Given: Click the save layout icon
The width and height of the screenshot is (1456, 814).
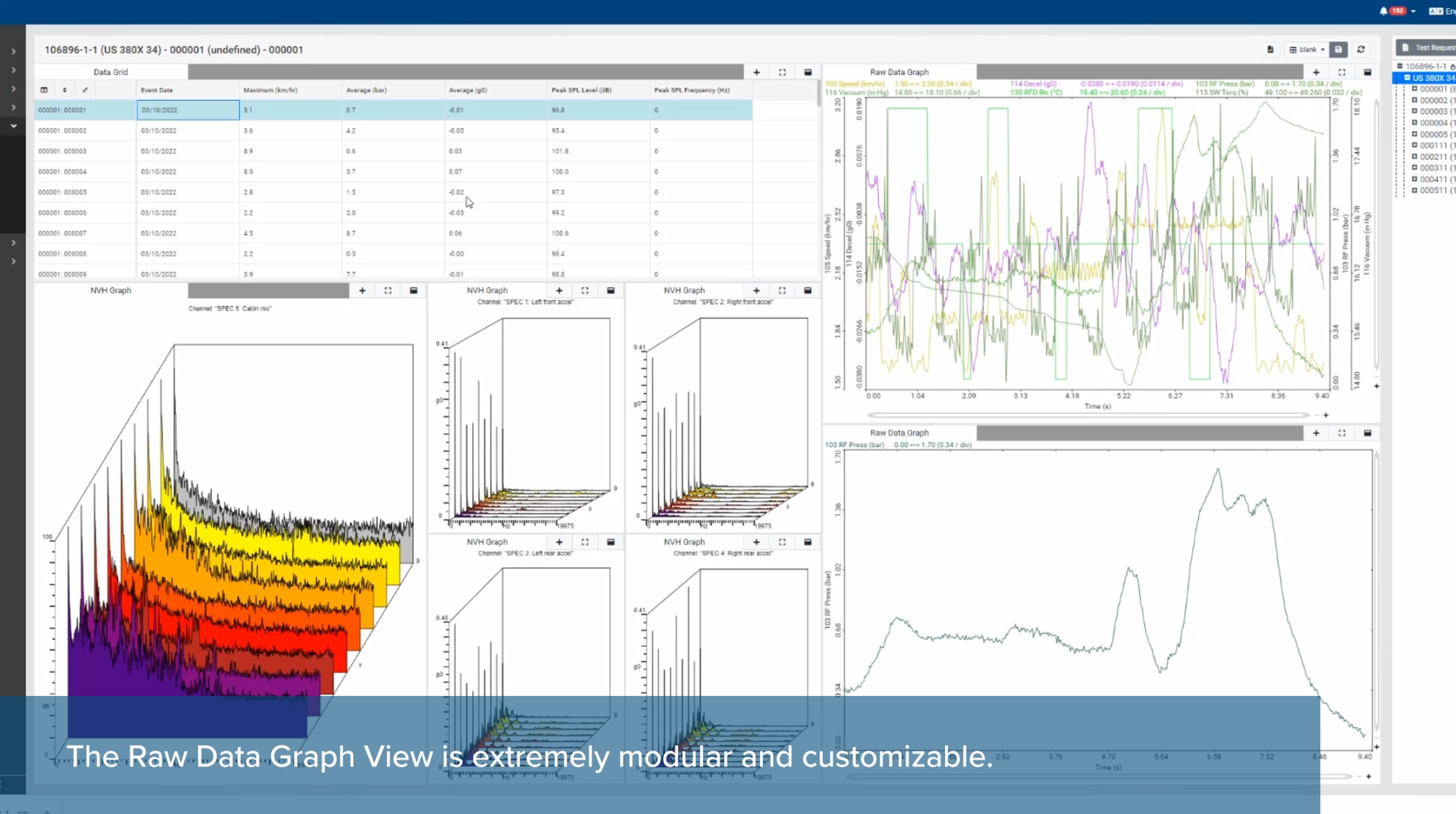Looking at the screenshot, I should (x=1339, y=50).
